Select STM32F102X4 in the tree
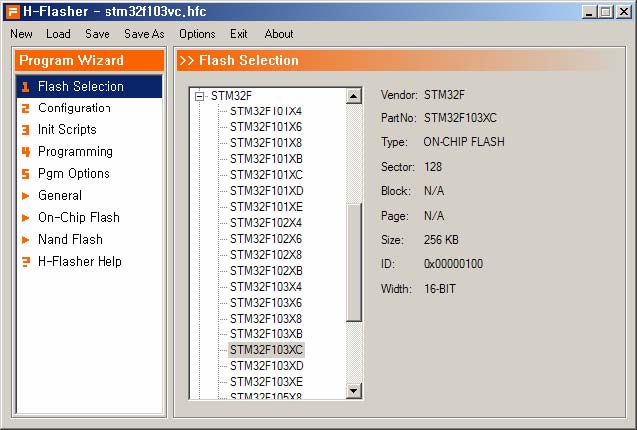 pyautogui.click(x=266, y=223)
